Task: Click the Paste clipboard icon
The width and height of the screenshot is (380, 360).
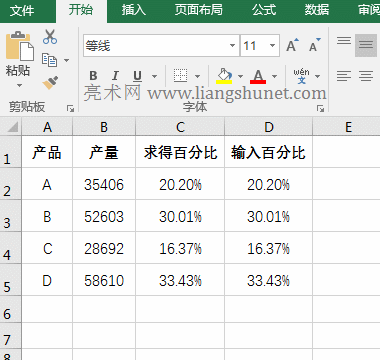Action: point(20,46)
